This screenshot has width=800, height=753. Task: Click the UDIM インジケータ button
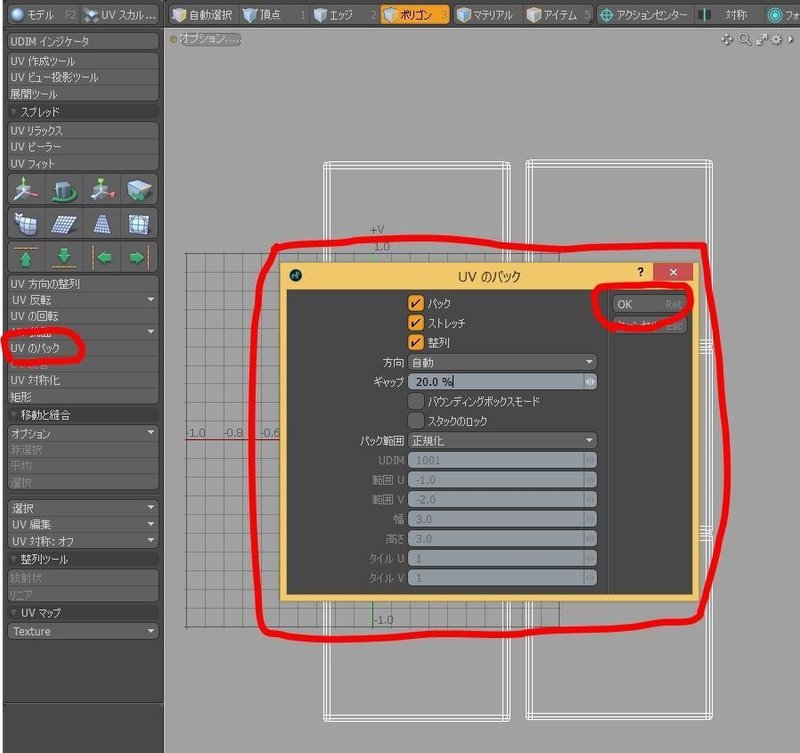tap(83, 41)
